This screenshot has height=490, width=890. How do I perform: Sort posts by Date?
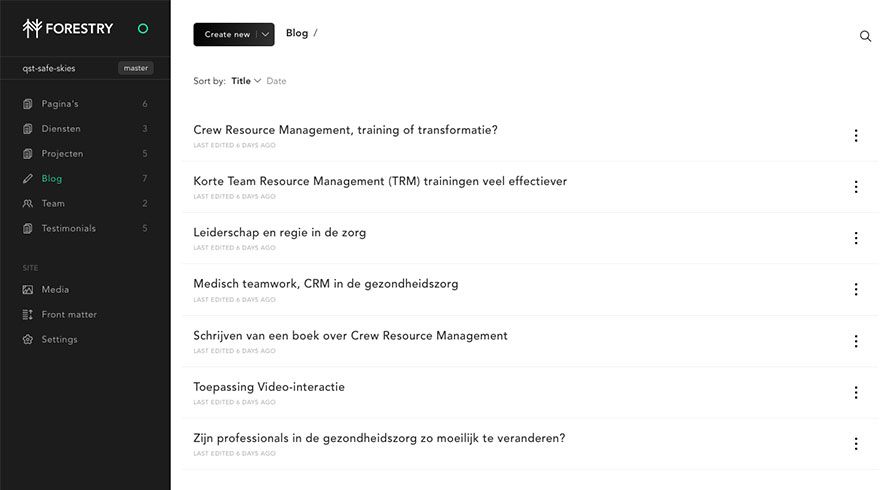(x=276, y=81)
